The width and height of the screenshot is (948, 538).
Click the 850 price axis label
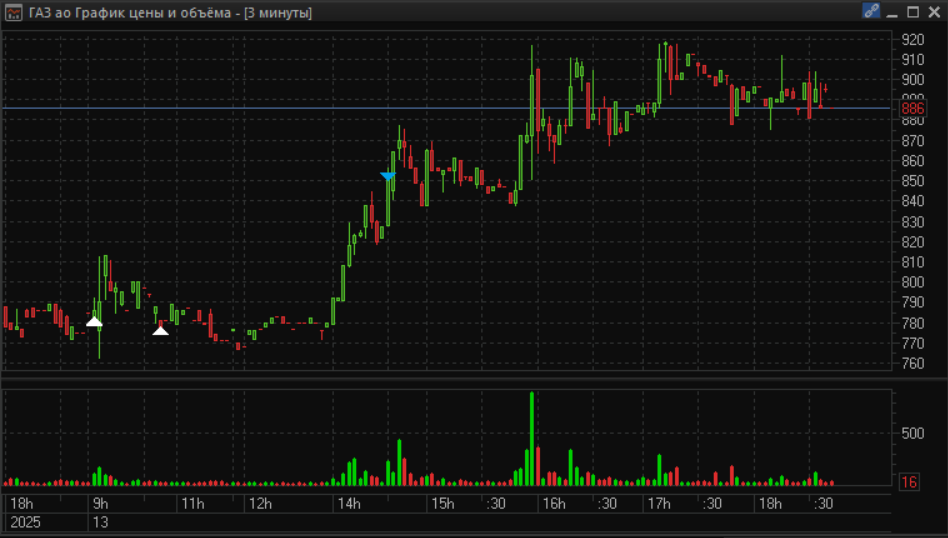912,181
